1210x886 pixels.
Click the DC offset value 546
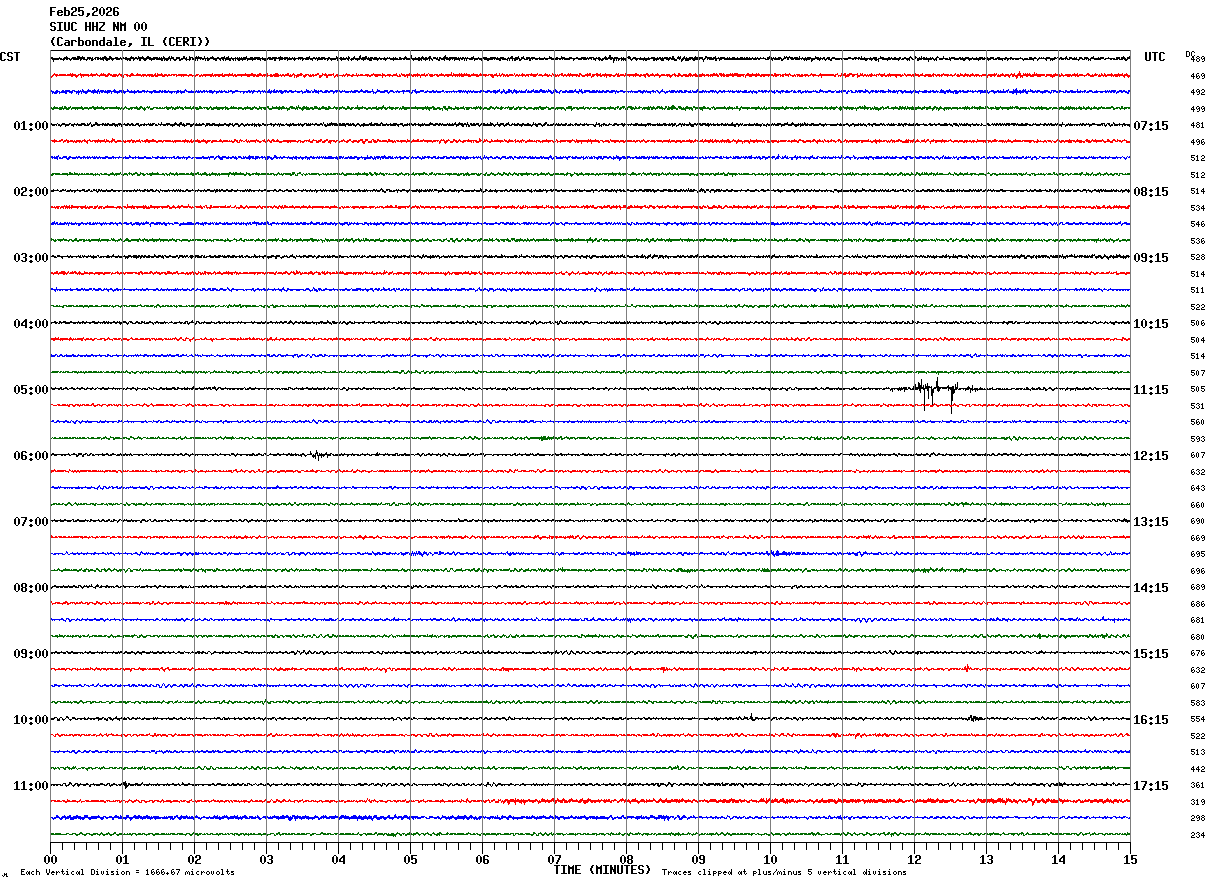[1197, 225]
